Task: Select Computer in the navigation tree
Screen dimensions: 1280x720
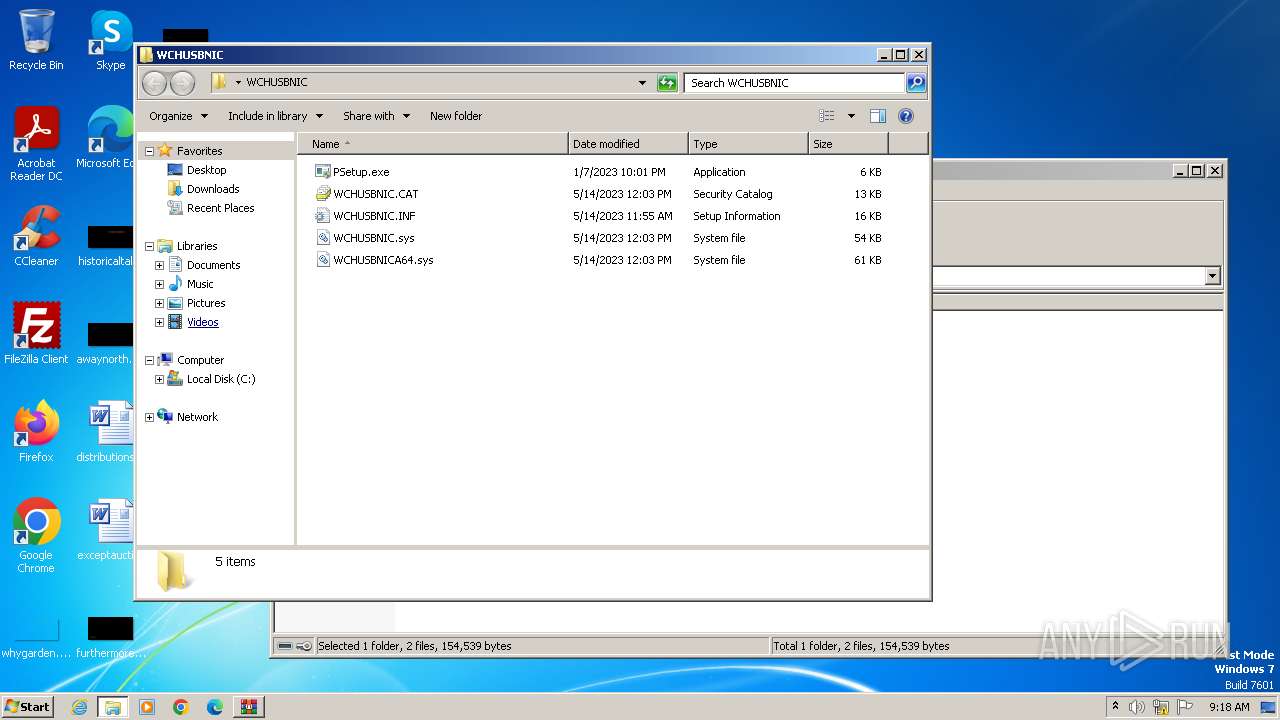Action: [191, 360]
